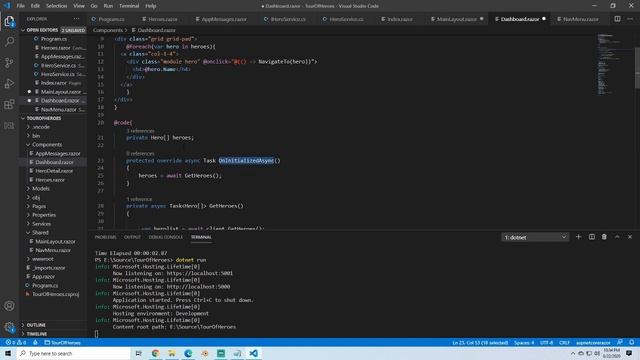Split the terminal panel
Image resolution: width=640 pixels, height=360 pixels.
coord(591,237)
